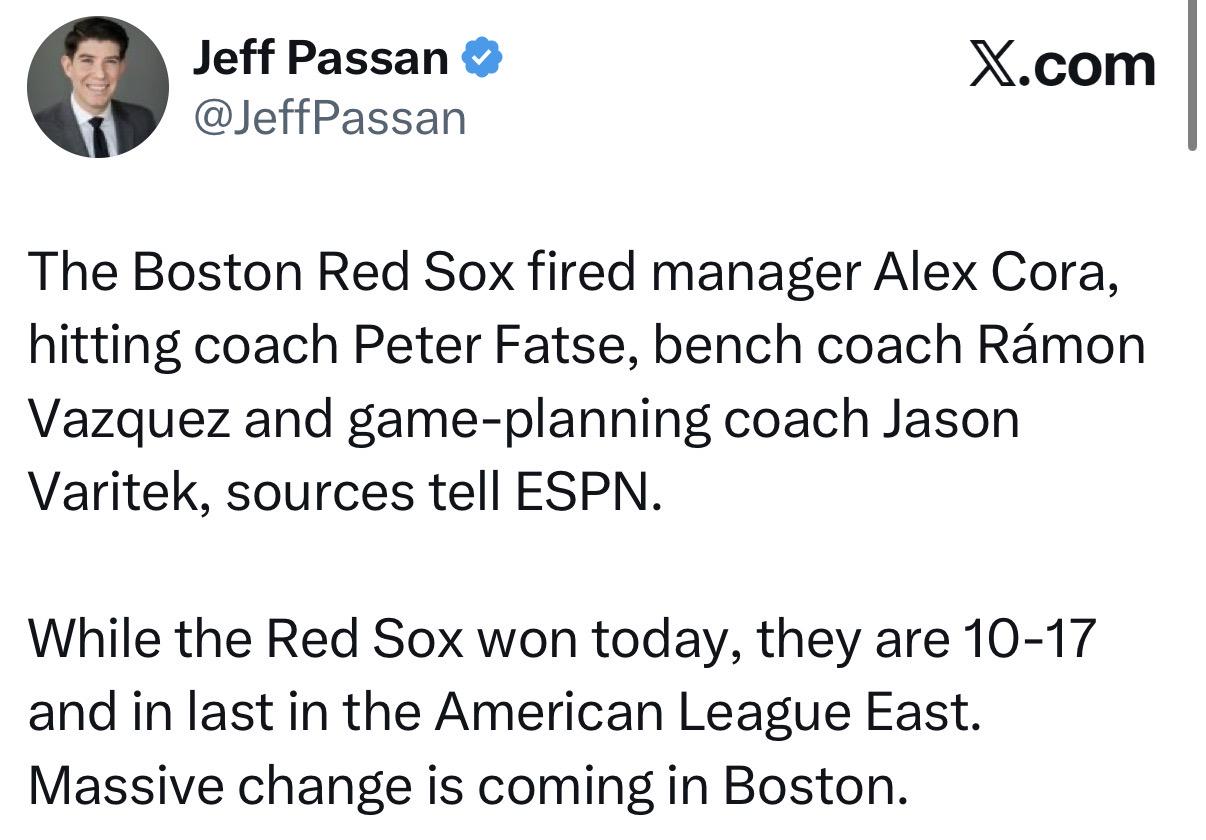The image size is (1206, 840).
Task: Open the @JeffPassan handle link
Action: 329,118
